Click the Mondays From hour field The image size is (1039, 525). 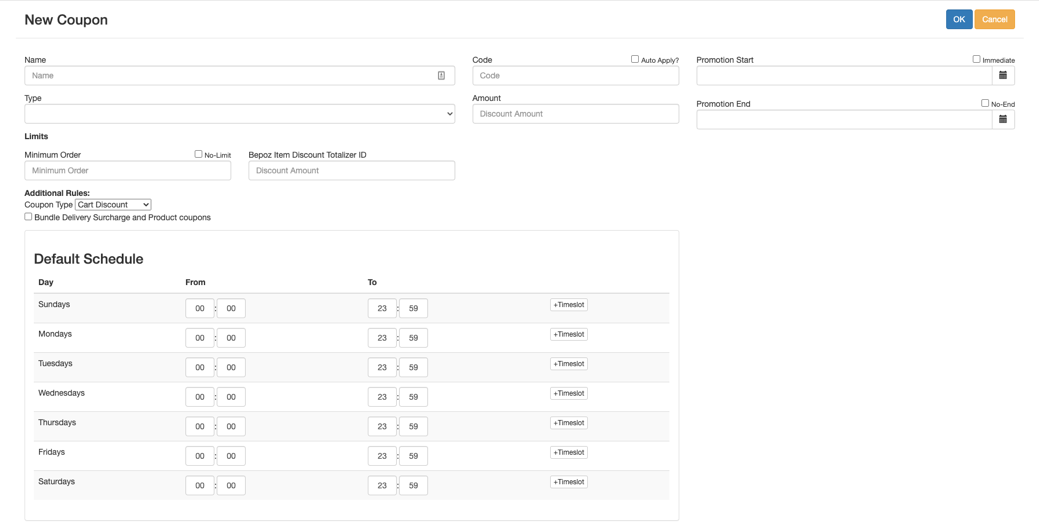(199, 338)
